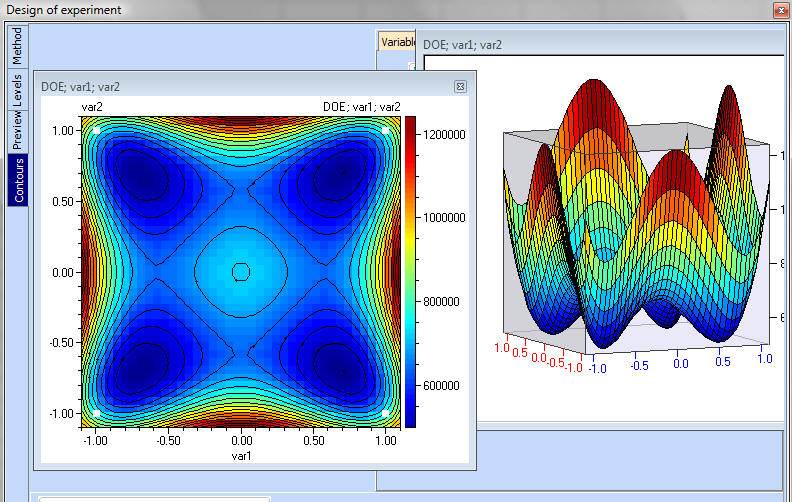
Task: Click the var2 y-axis label
Action: (92, 106)
